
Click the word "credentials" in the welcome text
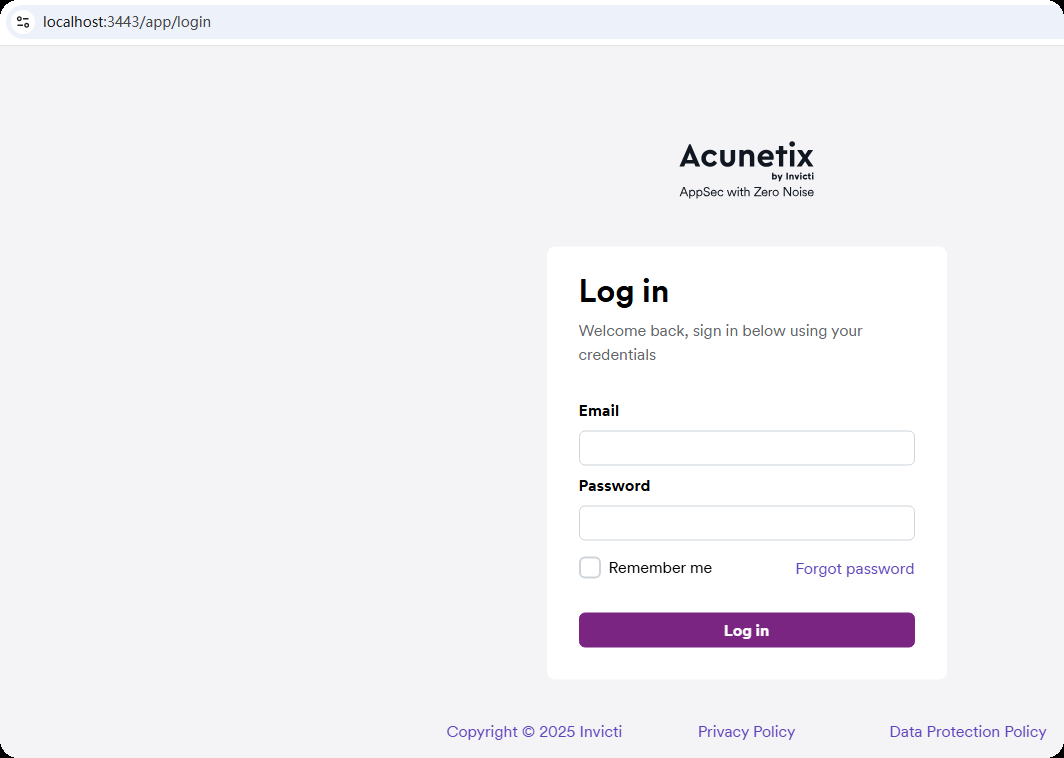[x=617, y=355]
